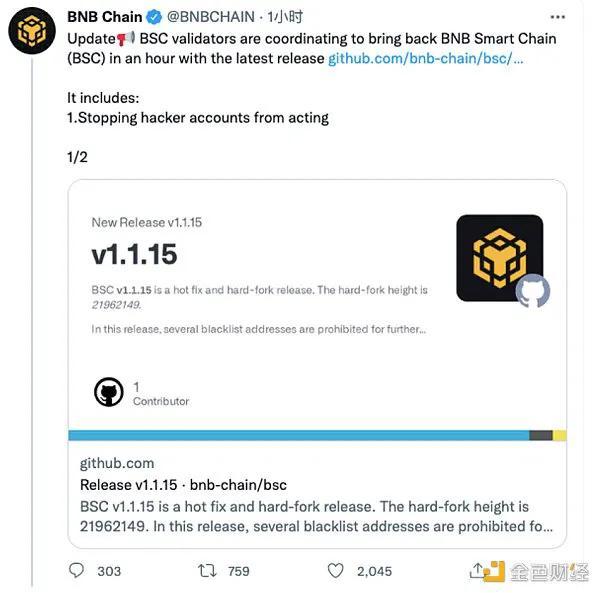Image resolution: width=600 pixels, height=593 pixels.
Task: Click the github.com domain label
Action: point(117,463)
